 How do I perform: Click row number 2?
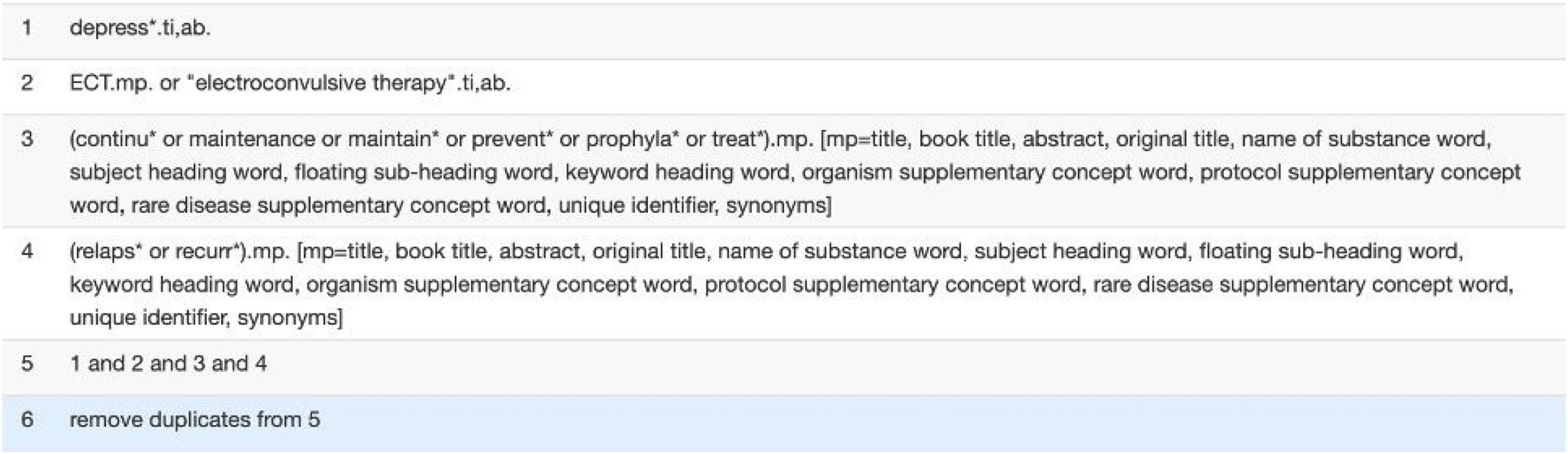(27, 83)
